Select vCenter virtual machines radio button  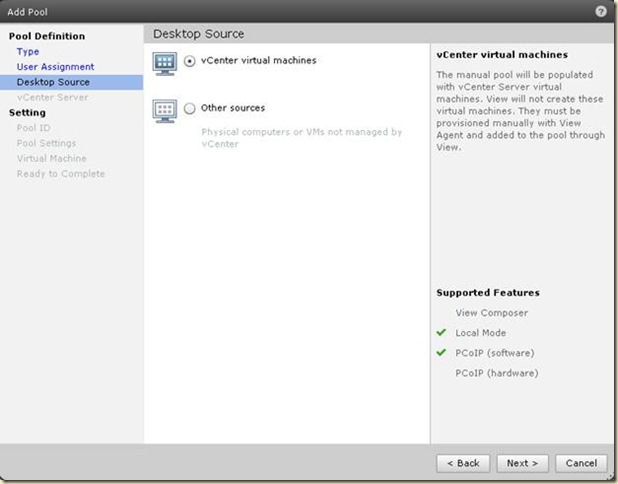pos(190,61)
